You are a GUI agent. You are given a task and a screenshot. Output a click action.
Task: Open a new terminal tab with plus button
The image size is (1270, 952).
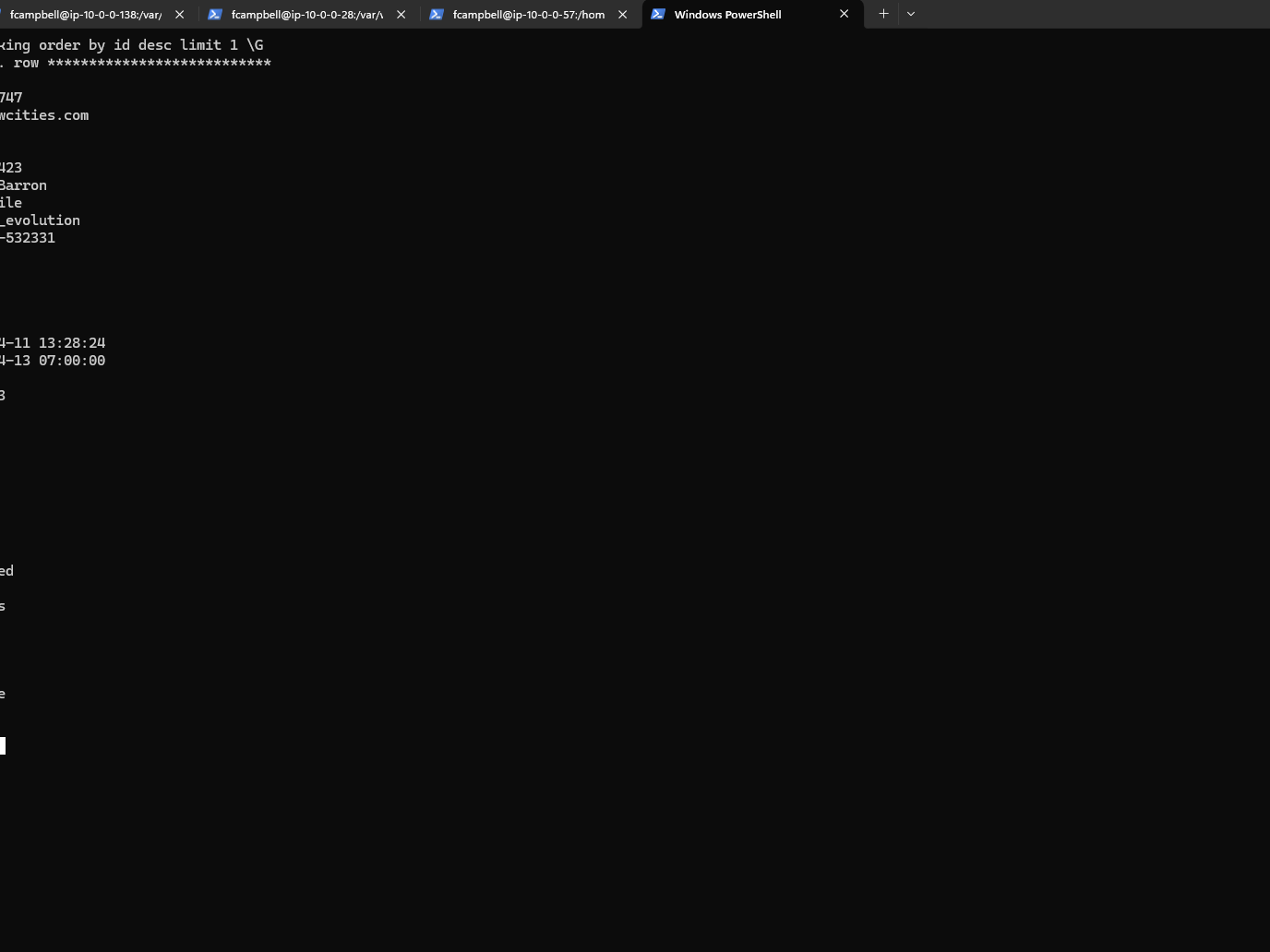coord(883,14)
